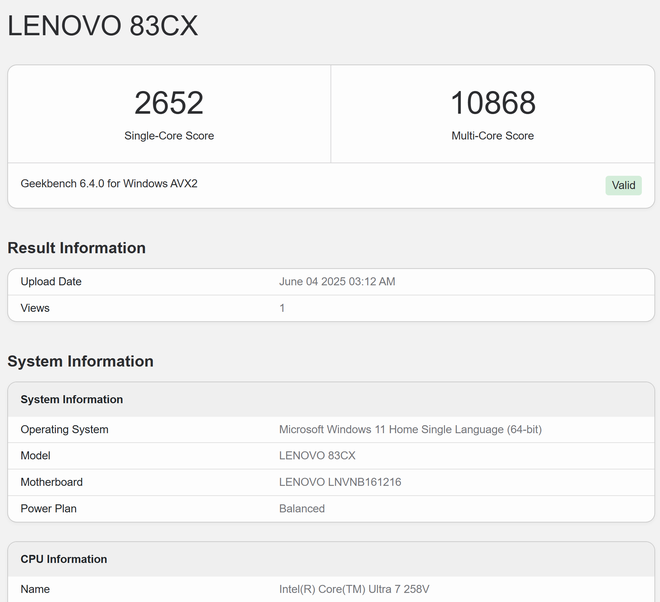Click the LENOVO 83CX page title
660x602 pixels.
(103, 26)
